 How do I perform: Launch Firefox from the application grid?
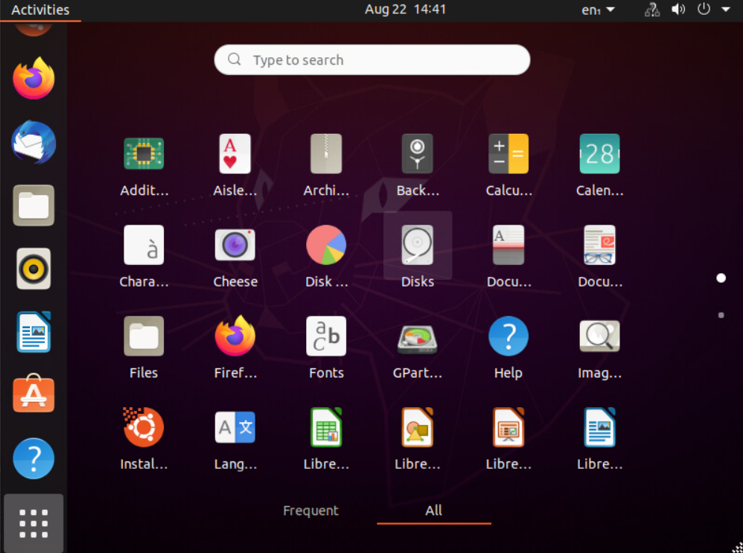click(x=235, y=336)
